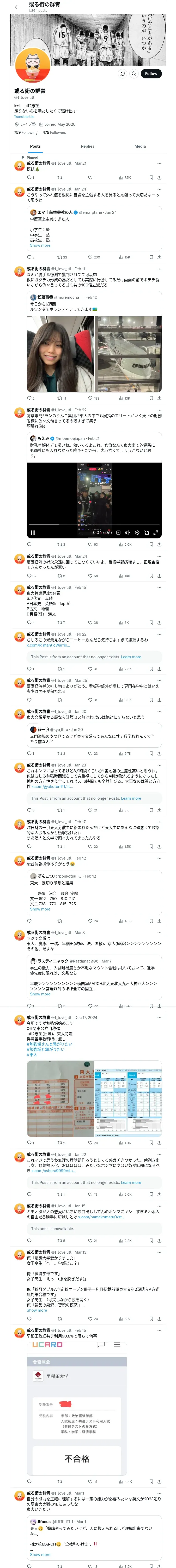
Task: Enter fullscreen on the video player
Action: point(155,533)
